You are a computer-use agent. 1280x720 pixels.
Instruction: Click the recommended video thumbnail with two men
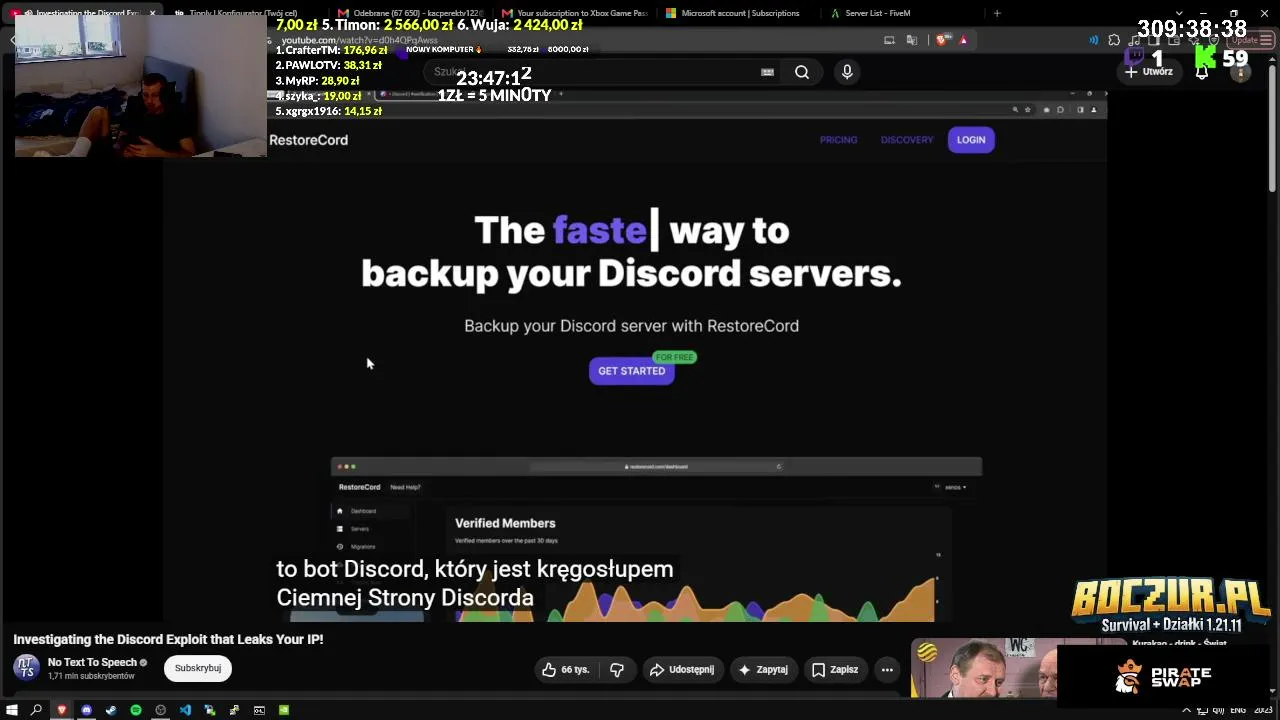point(983,668)
